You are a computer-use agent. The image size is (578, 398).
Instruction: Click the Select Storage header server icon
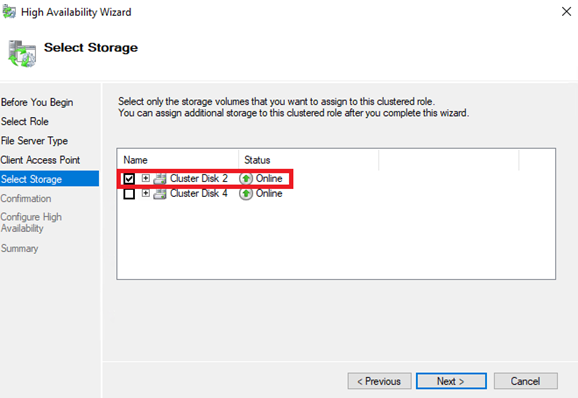22,54
